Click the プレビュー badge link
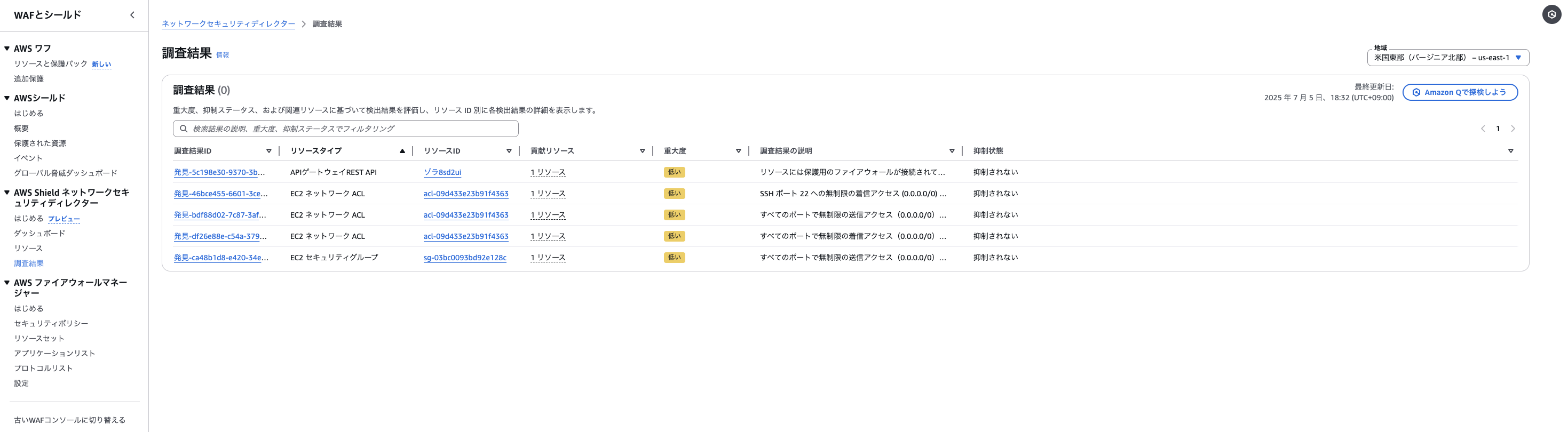This screenshot has width=1568, height=432. (64, 219)
